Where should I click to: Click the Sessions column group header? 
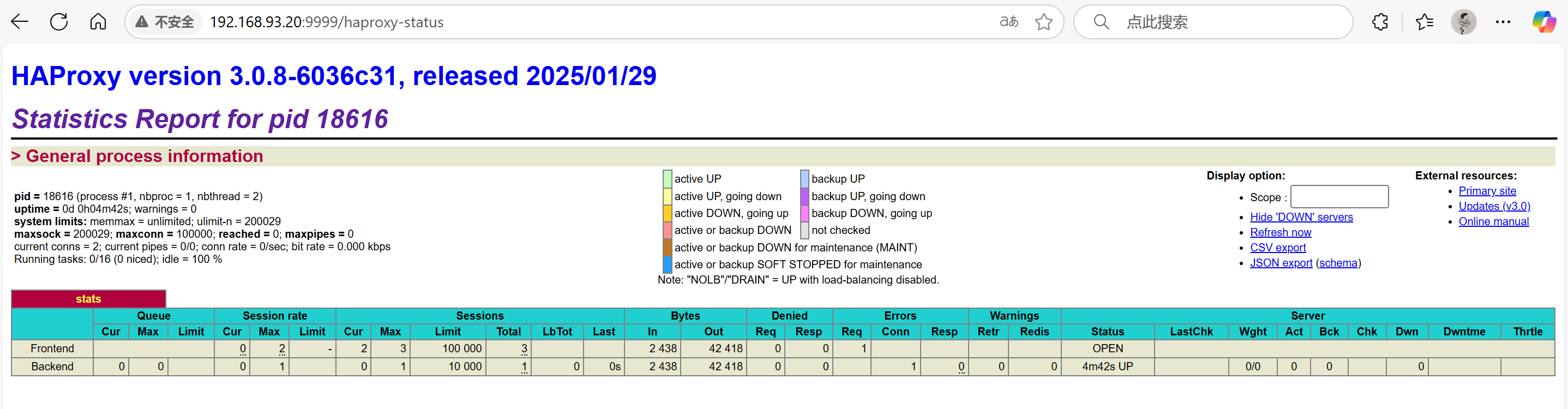pos(479,316)
